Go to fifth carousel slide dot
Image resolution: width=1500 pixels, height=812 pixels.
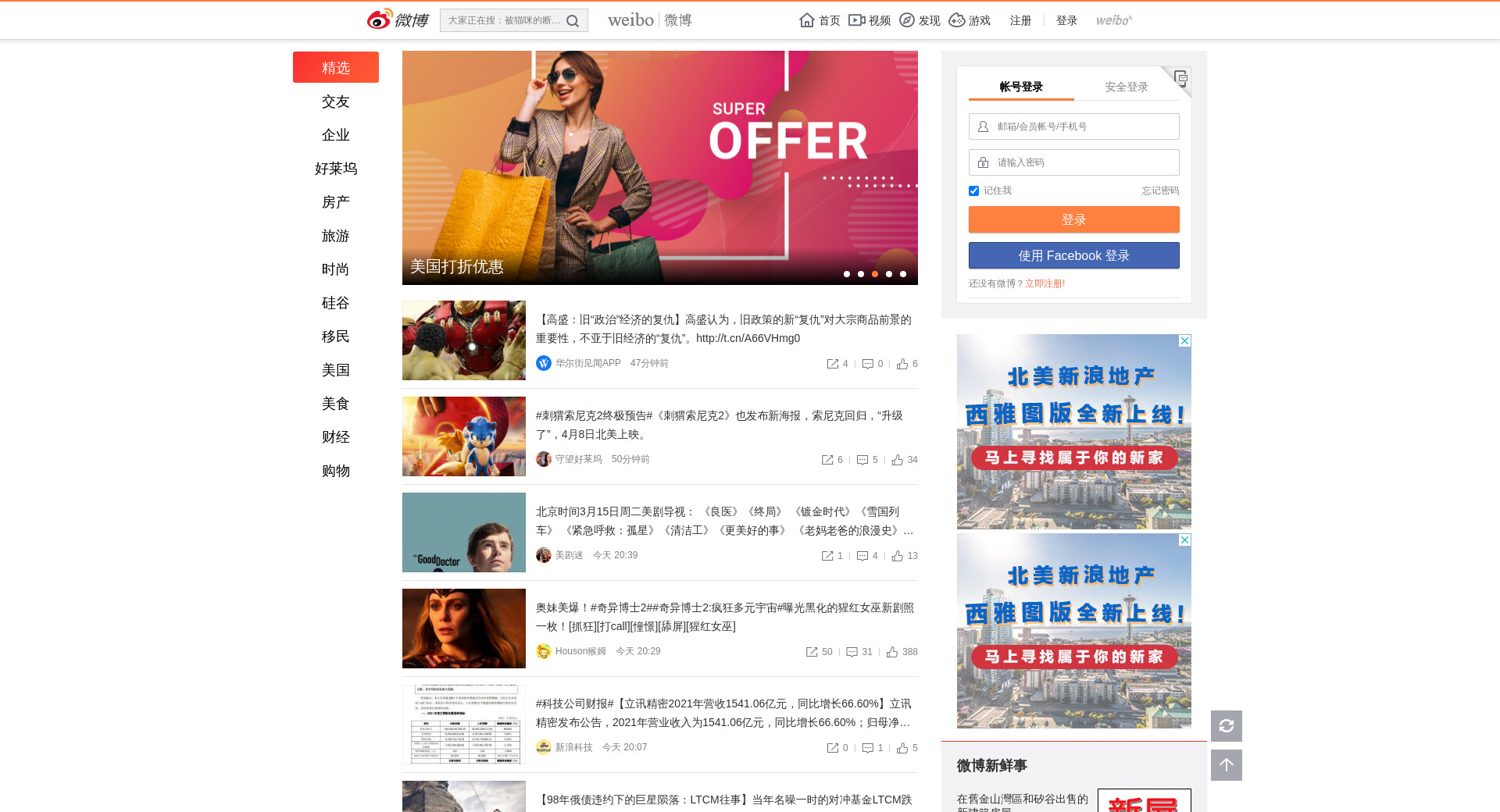[x=903, y=274]
